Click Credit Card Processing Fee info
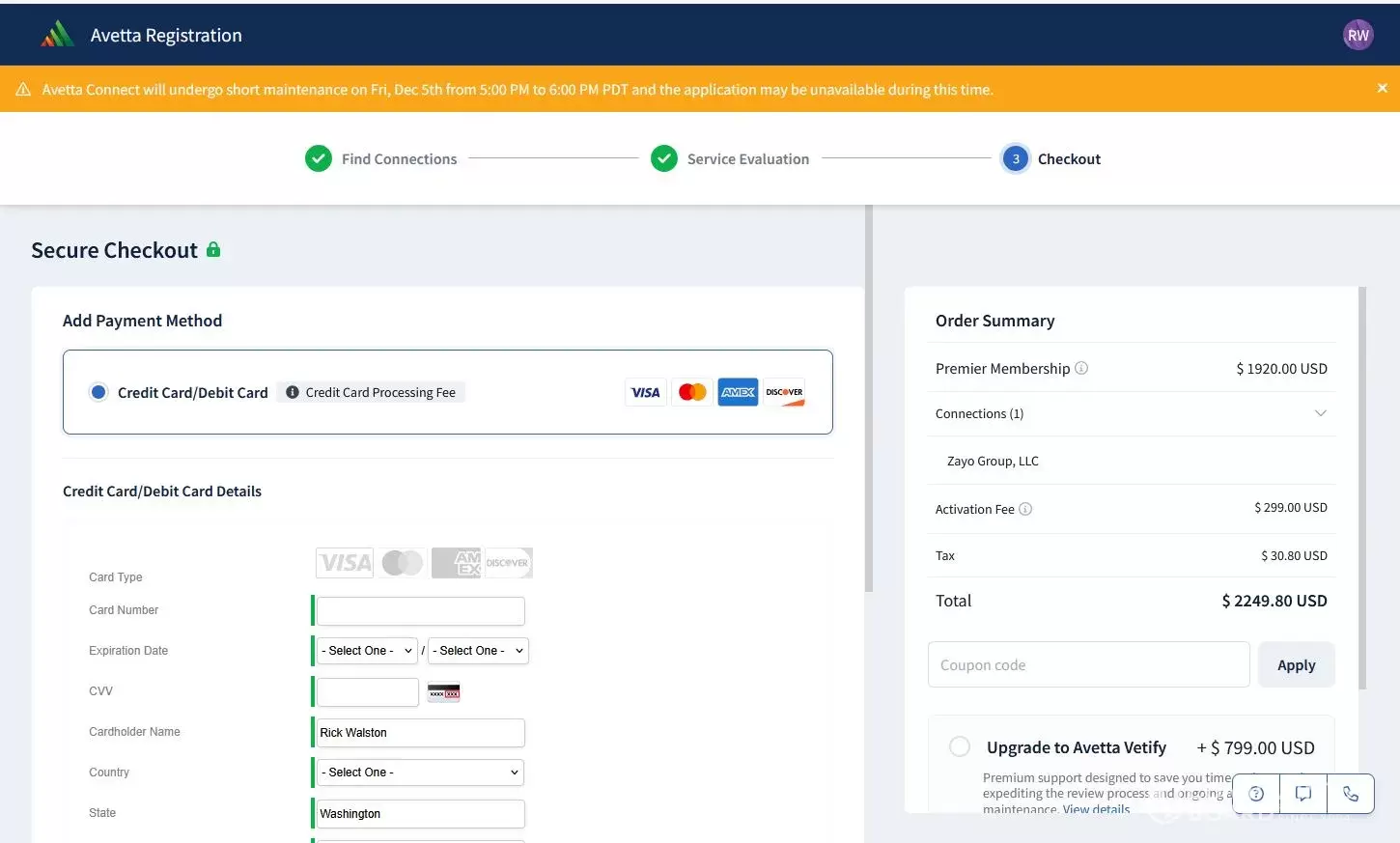The image size is (1400, 843). [x=372, y=392]
